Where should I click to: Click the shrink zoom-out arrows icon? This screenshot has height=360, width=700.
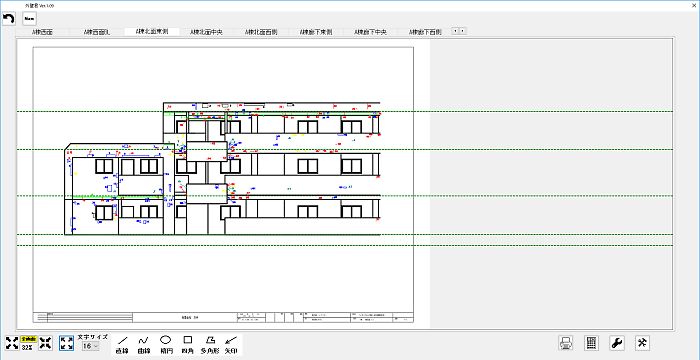click(45, 343)
